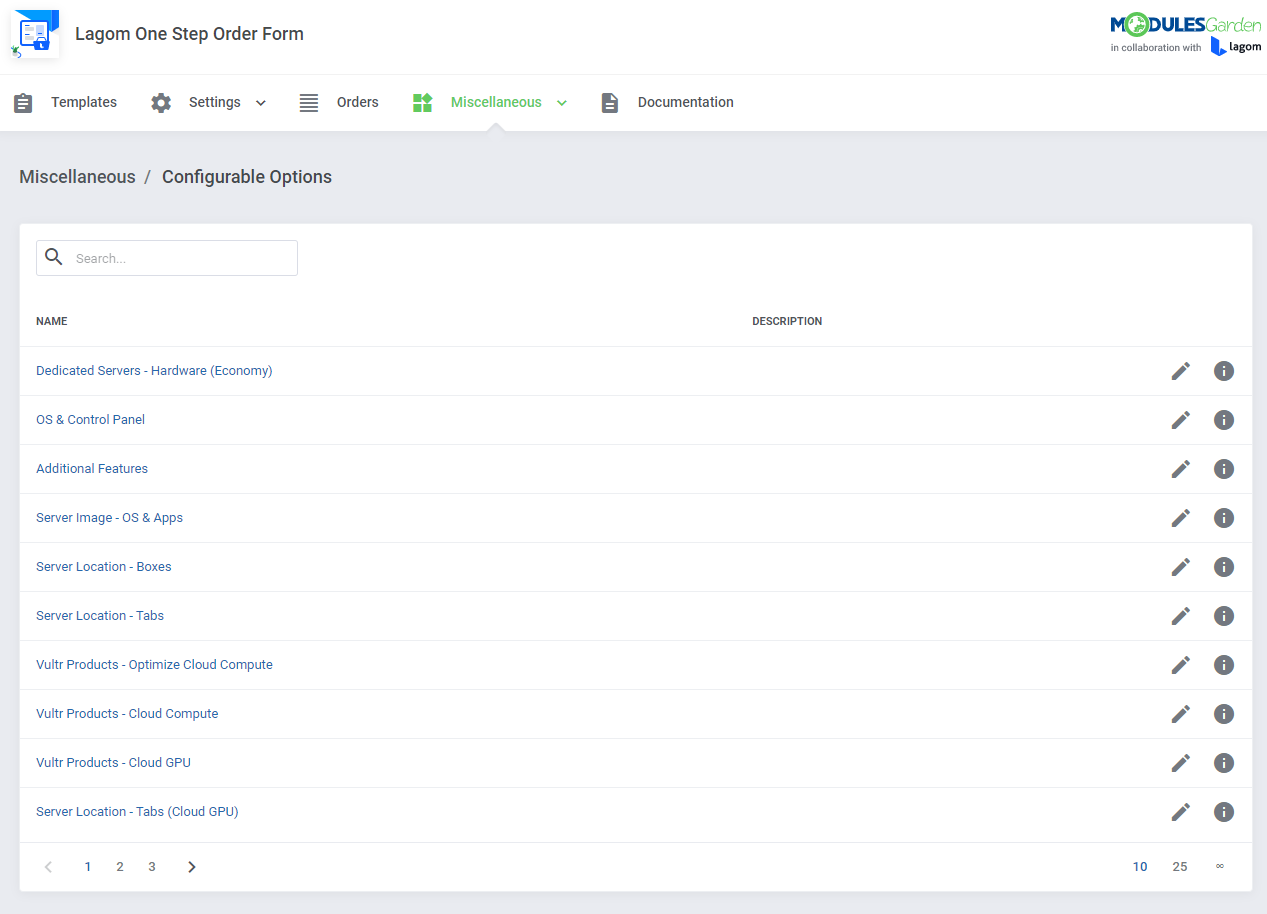Screen dimensions: 1267x914
Task: Click the Lagom One Step Order Form logo
Action: pos(35,34)
